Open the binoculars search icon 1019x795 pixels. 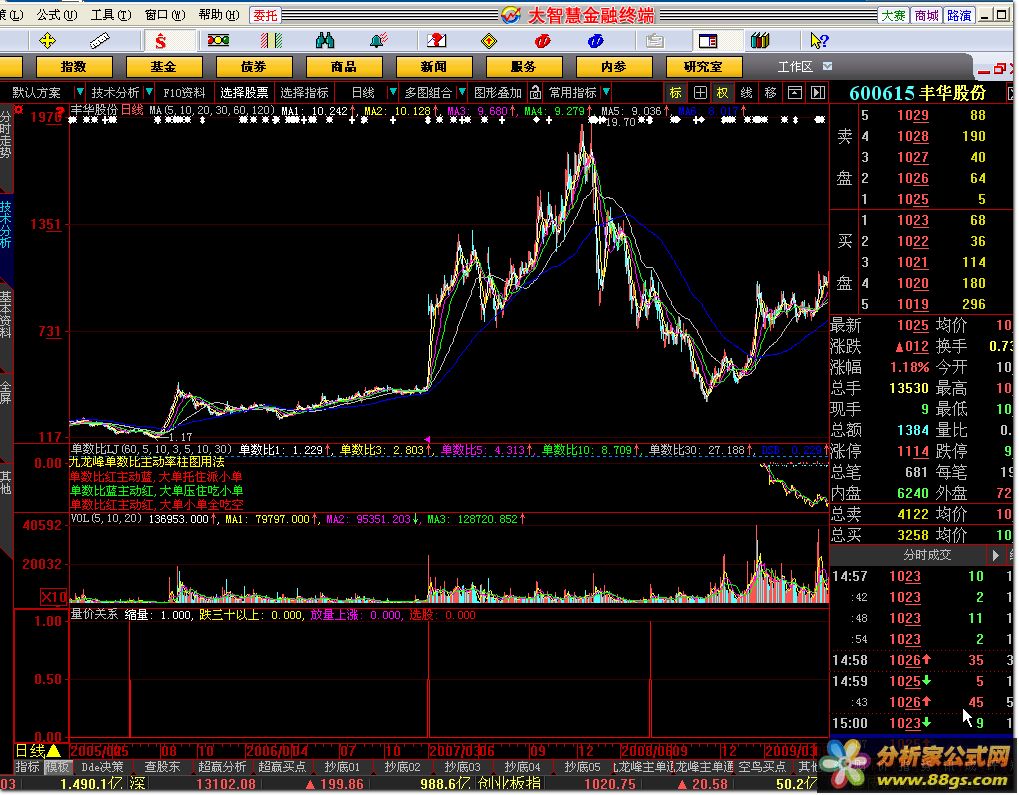(x=324, y=41)
